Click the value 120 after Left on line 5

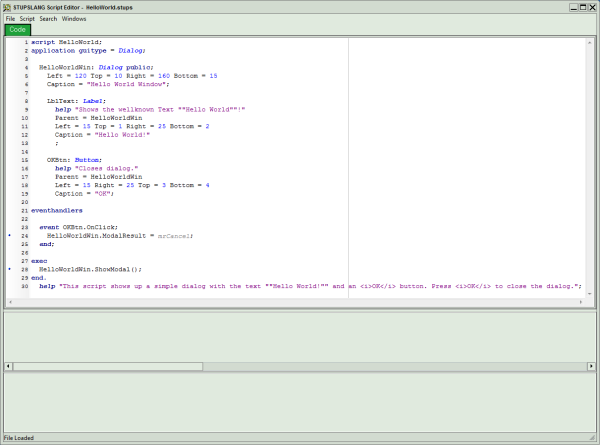(x=81, y=76)
